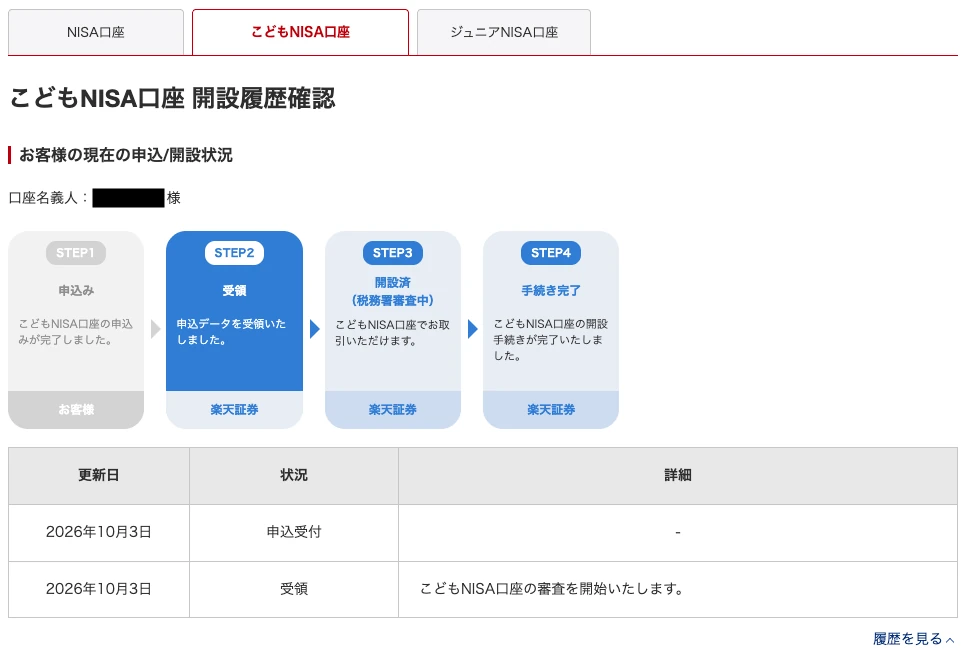
Task: Click the 詳細 column header
Action: [678, 476]
